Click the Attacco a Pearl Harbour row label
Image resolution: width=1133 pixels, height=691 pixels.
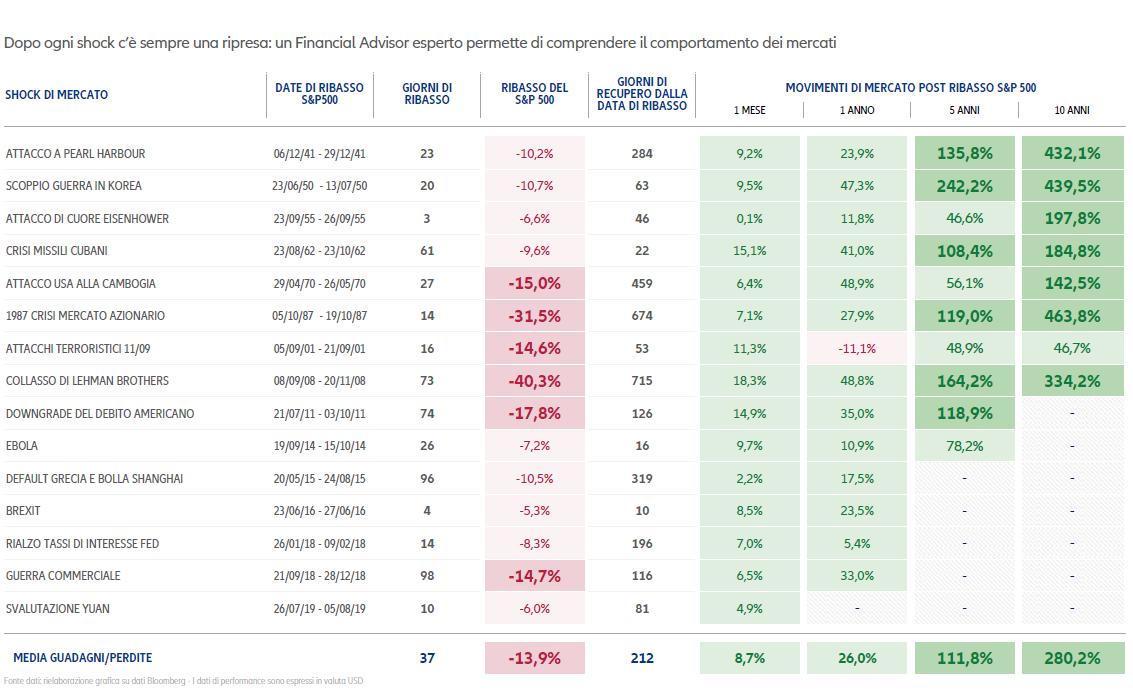75,154
